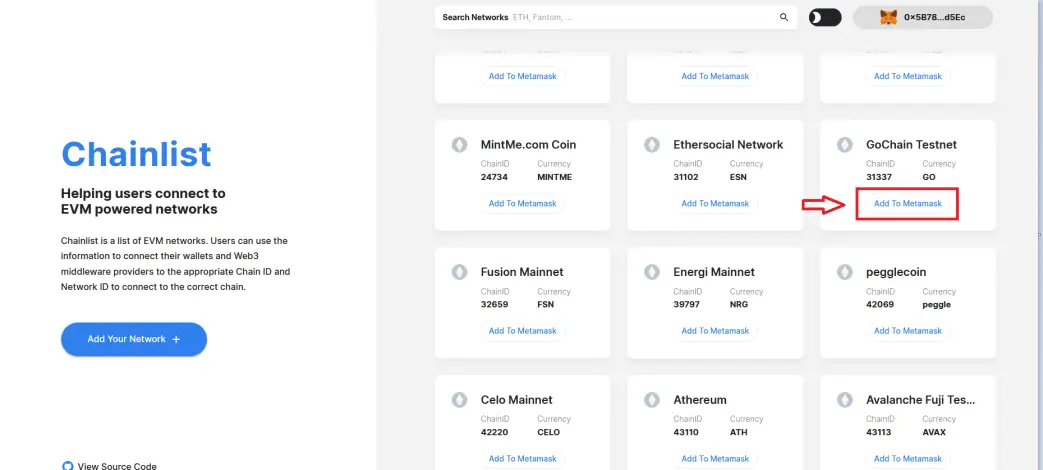
Task: Click the Fusion Mainnet chain icon
Action: click(x=460, y=272)
